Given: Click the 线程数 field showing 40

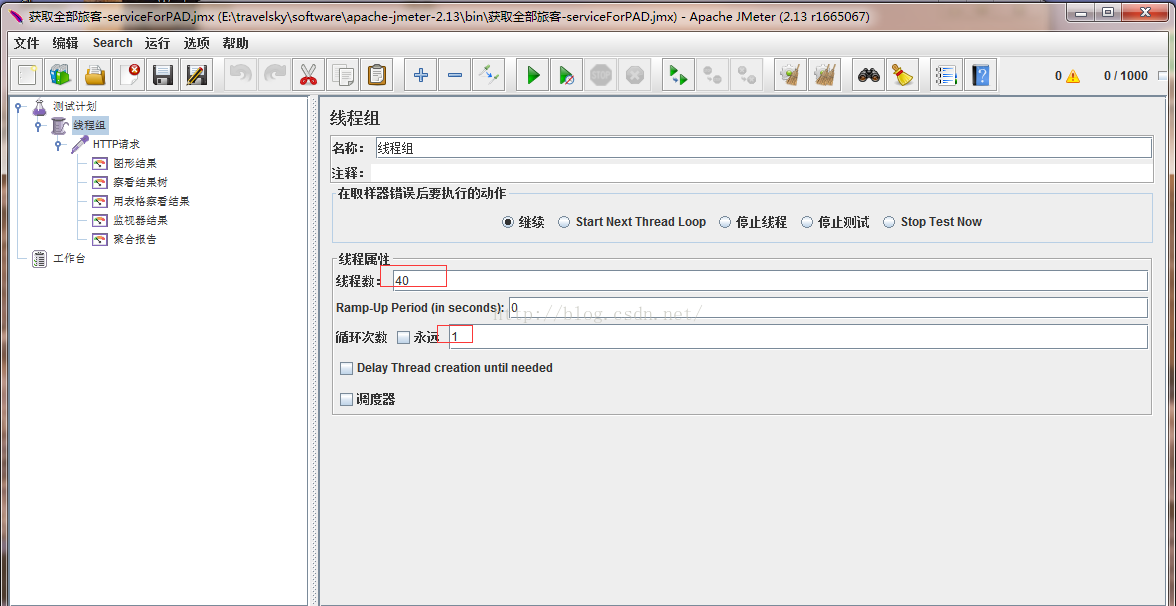Looking at the screenshot, I should pyautogui.click(x=770, y=280).
